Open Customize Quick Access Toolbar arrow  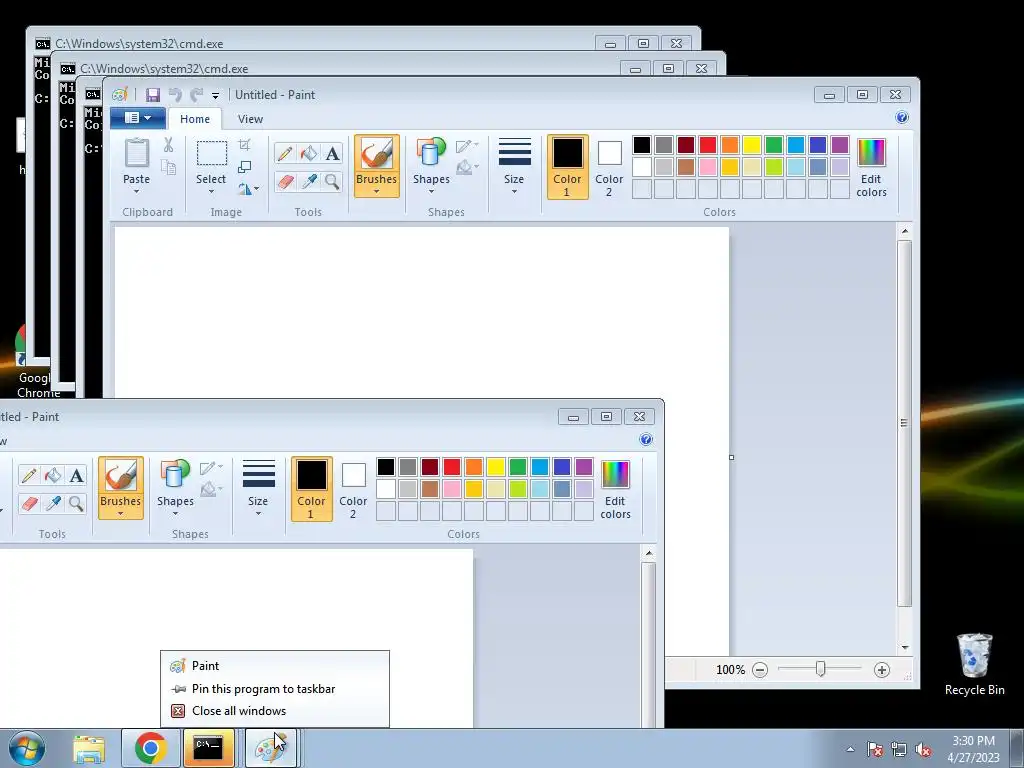click(216, 96)
